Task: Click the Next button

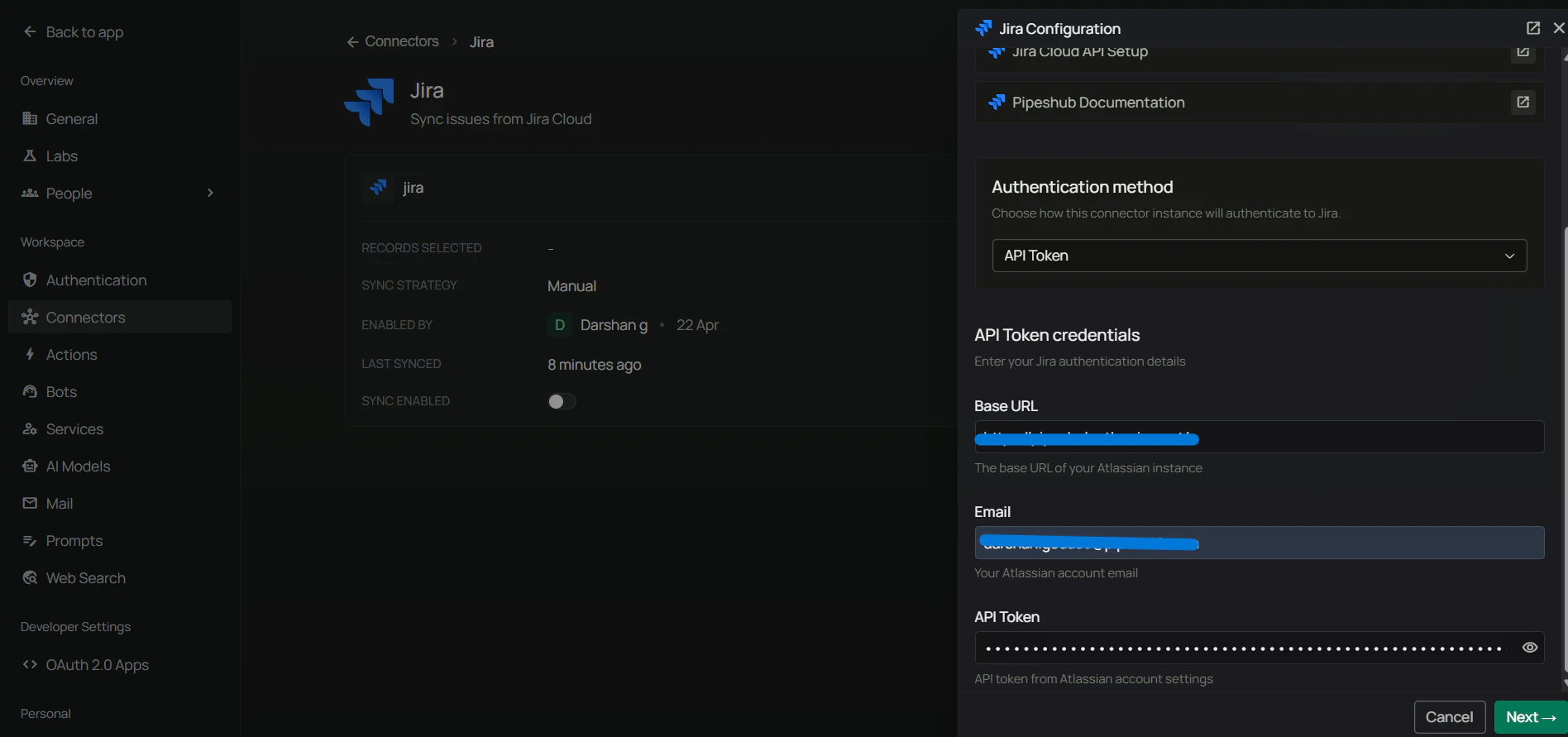Action: tap(1531, 717)
